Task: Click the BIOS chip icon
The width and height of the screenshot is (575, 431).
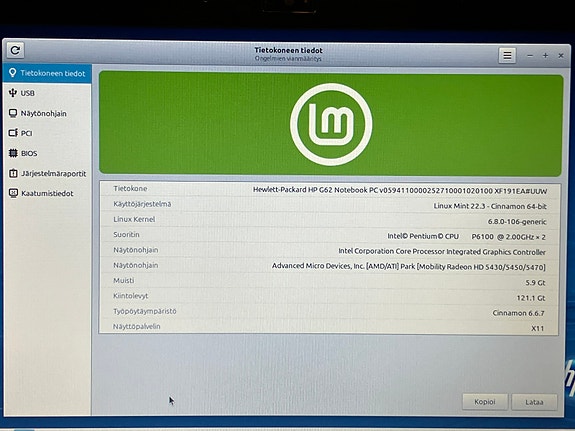Action: (x=13, y=153)
